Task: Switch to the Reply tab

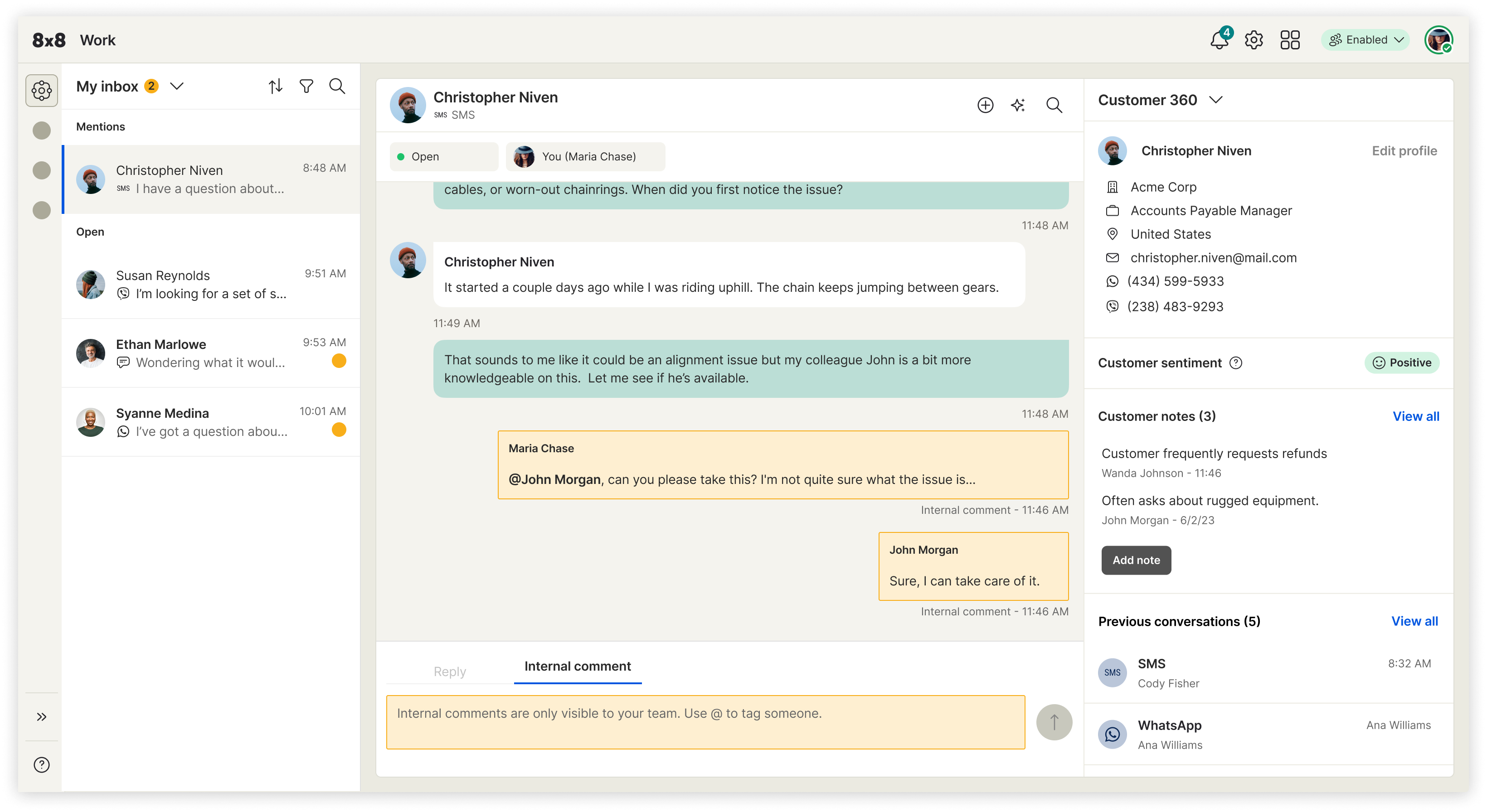Action: pyautogui.click(x=449, y=671)
